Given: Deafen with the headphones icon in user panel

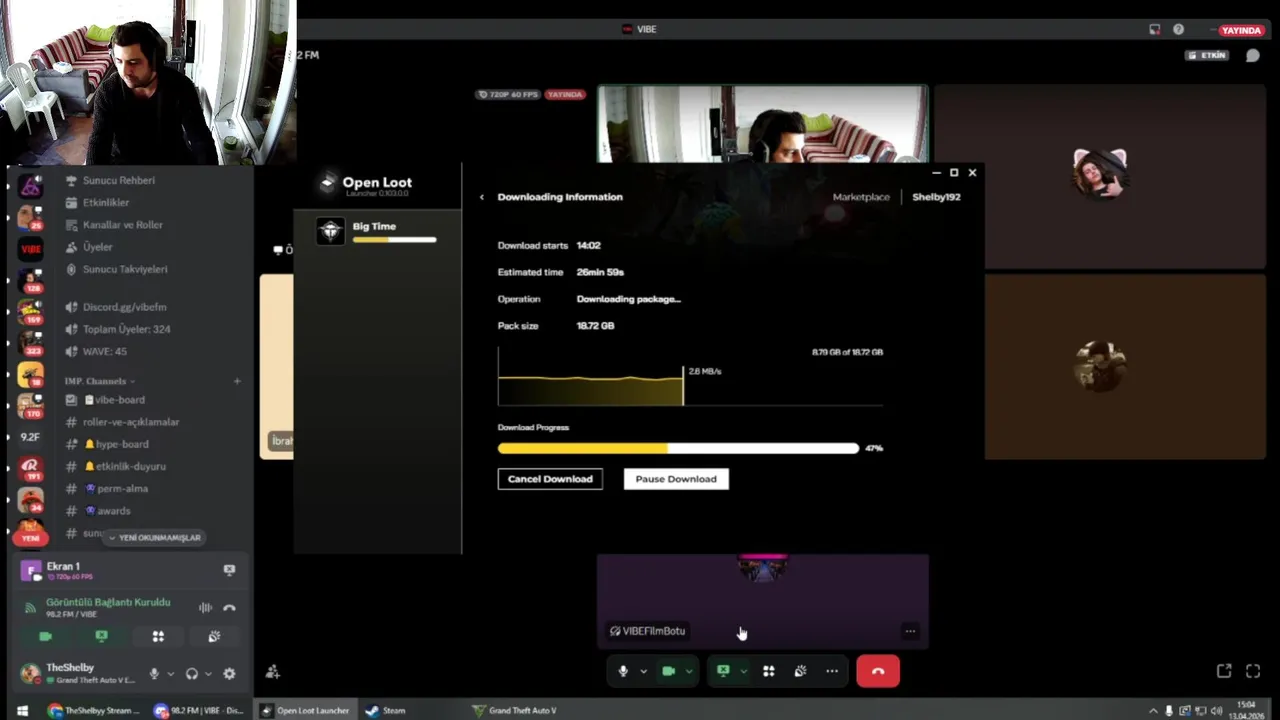Looking at the screenshot, I should (x=192, y=674).
